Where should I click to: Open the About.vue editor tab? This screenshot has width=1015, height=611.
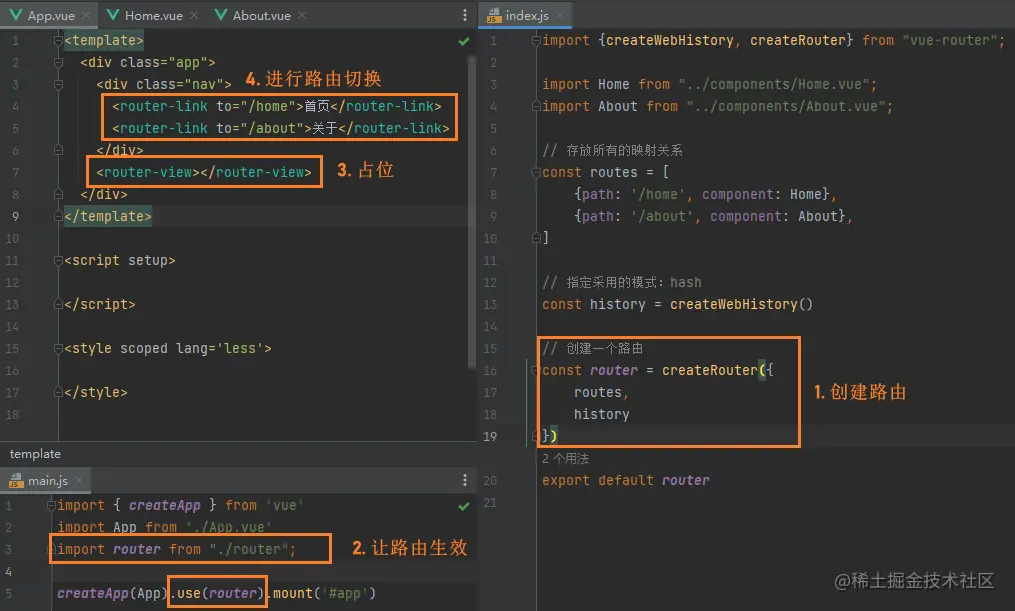point(262,15)
